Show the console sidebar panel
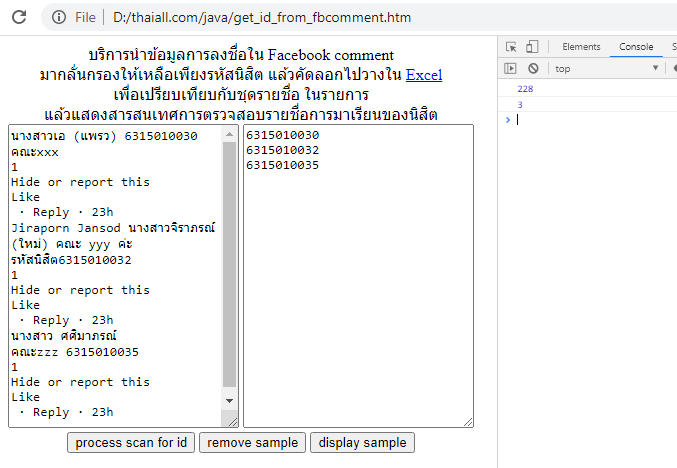The image size is (677, 468). (x=511, y=68)
